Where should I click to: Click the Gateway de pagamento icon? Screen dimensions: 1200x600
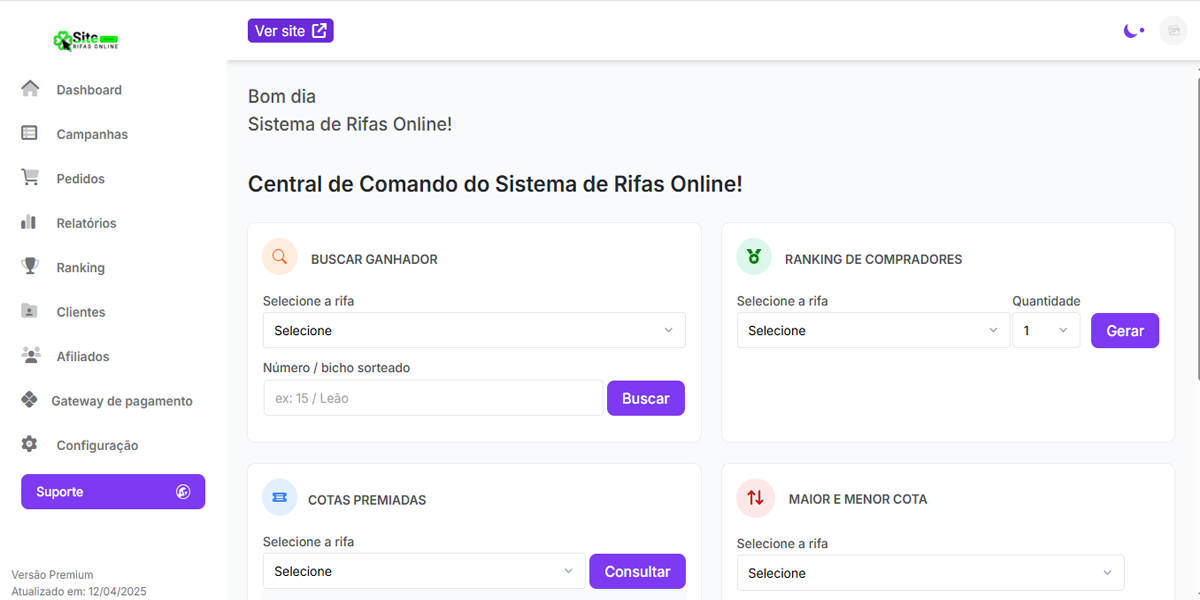pyautogui.click(x=30, y=400)
